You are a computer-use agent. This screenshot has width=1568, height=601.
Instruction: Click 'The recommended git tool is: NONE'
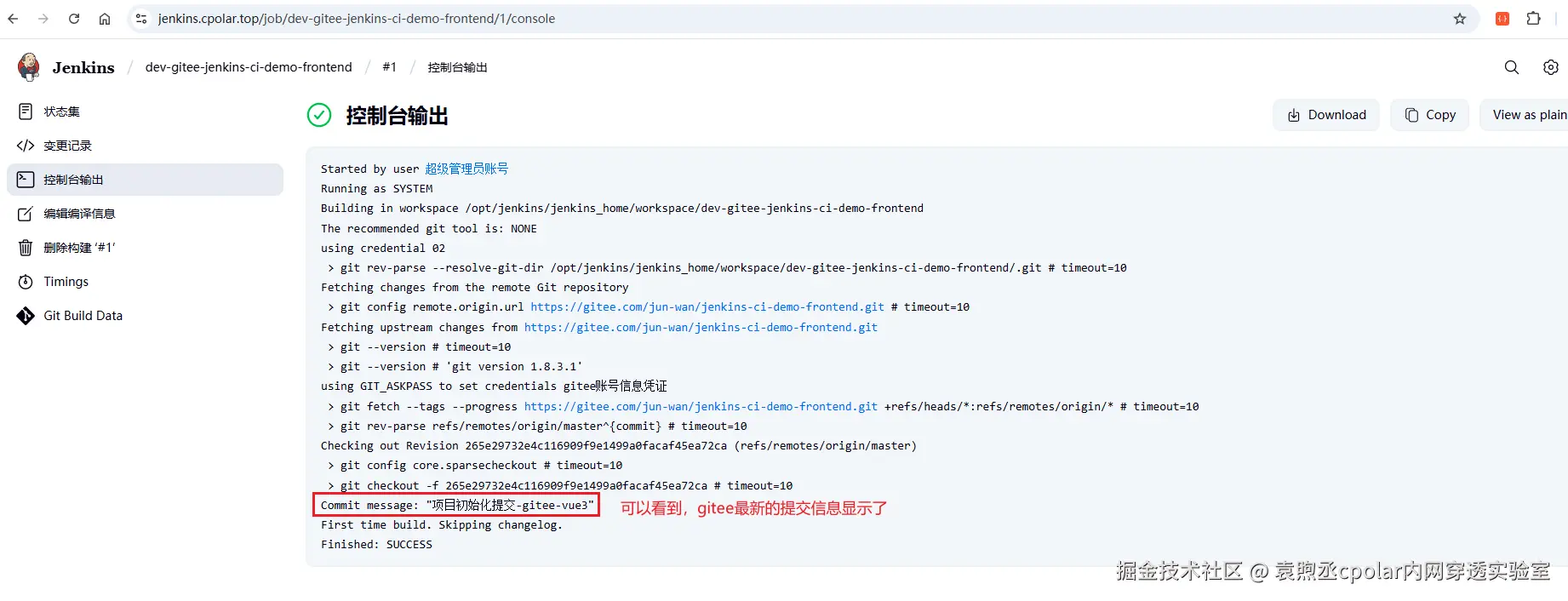(429, 228)
